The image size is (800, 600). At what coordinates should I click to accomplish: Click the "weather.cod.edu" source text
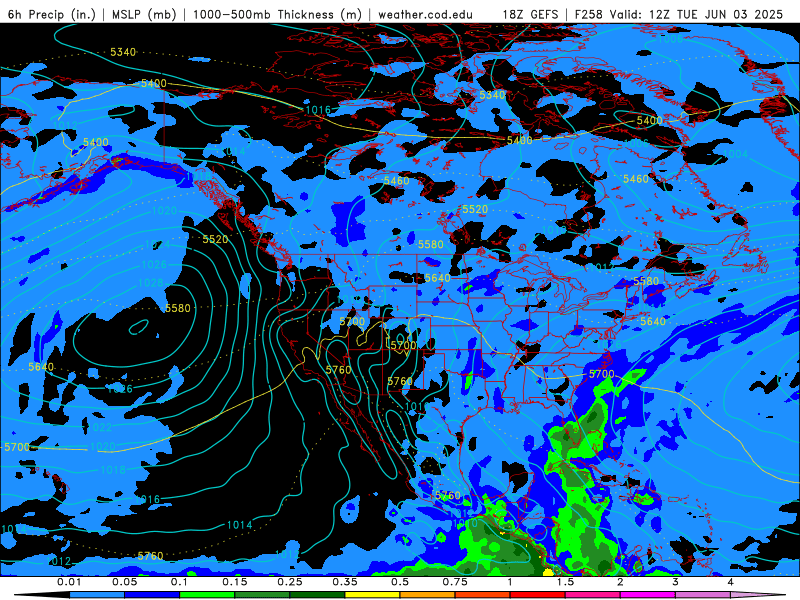[425, 14]
